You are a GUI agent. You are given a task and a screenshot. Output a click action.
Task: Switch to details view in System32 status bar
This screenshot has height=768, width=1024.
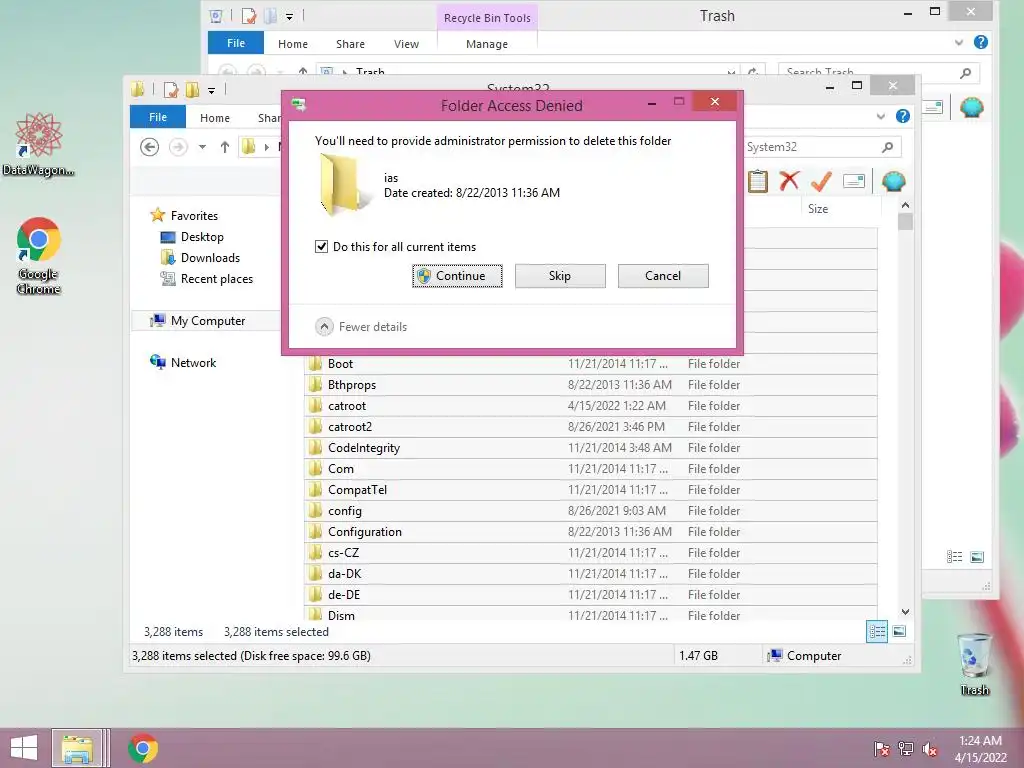(x=876, y=632)
